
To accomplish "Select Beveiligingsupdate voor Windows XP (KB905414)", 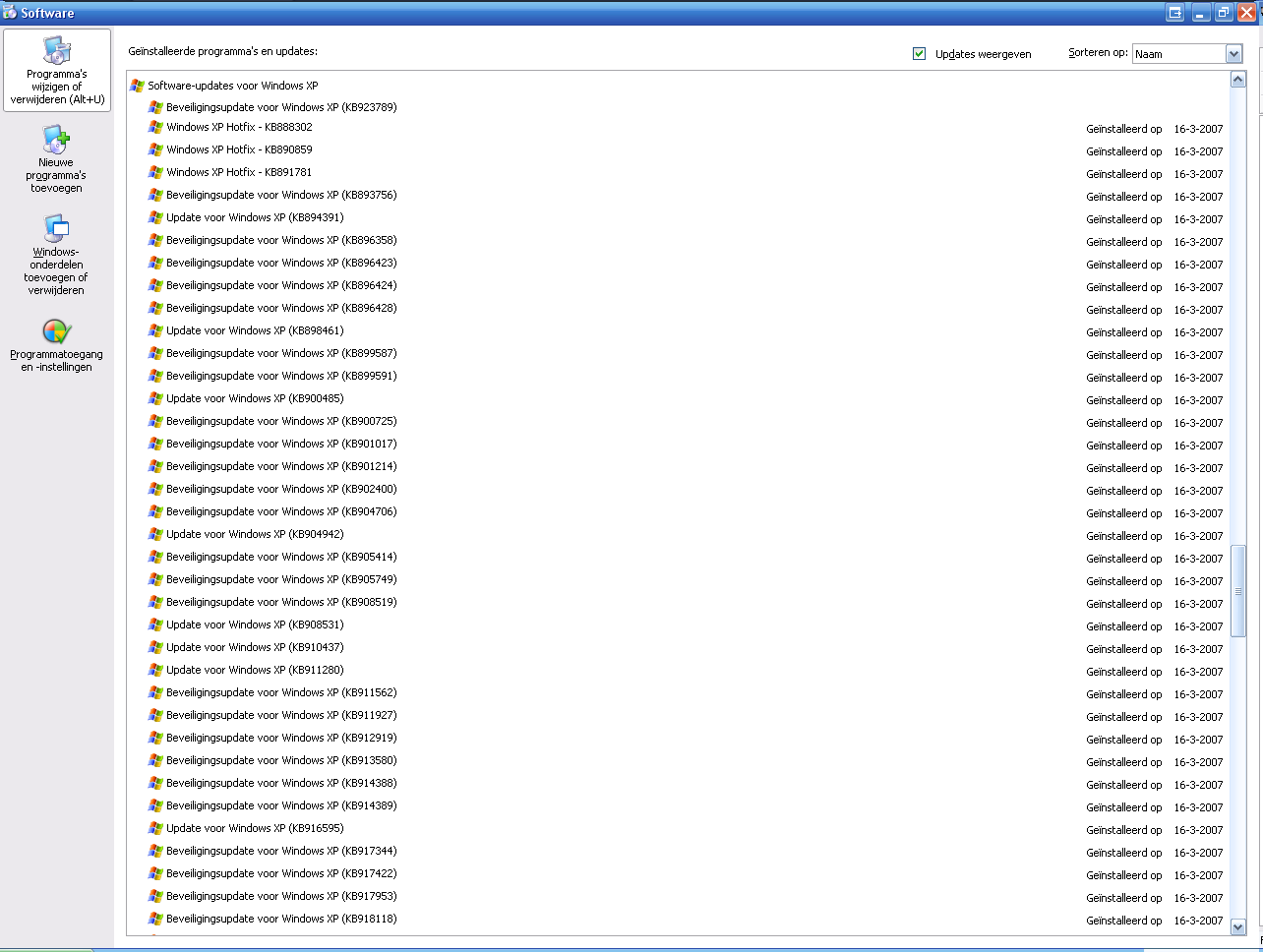I will coord(281,557).
